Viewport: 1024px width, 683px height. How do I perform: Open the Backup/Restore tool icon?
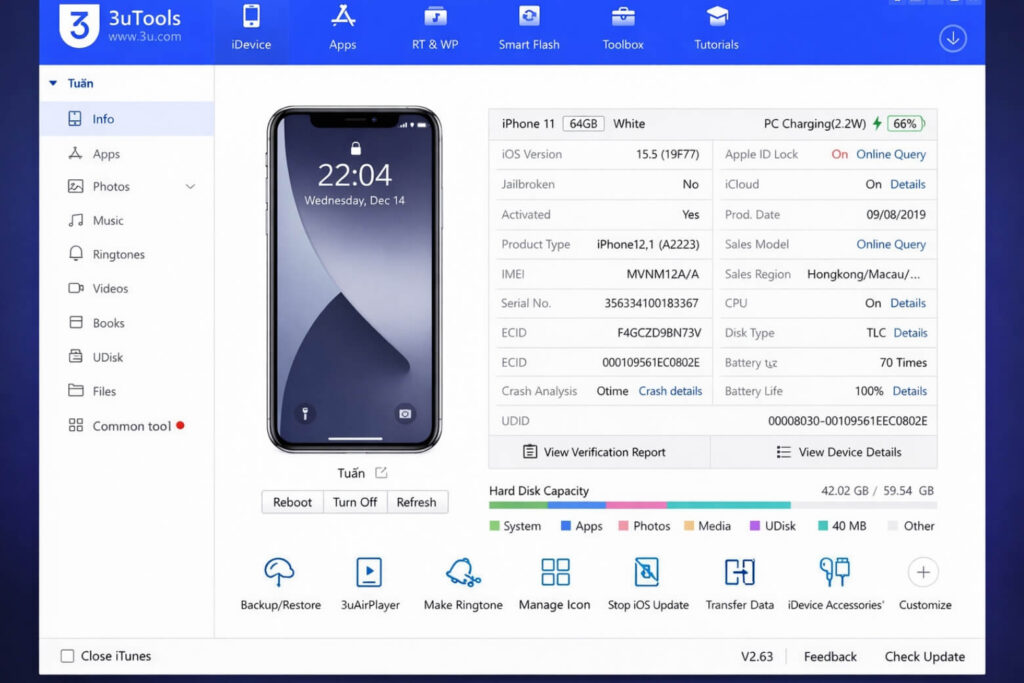click(x=280, y=573)
